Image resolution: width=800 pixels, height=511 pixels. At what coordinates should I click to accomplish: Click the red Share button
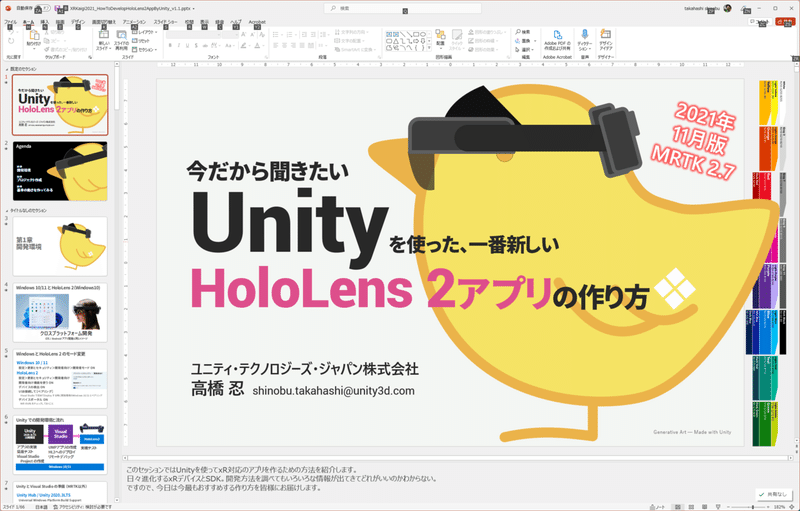click(x=785, y=21)
